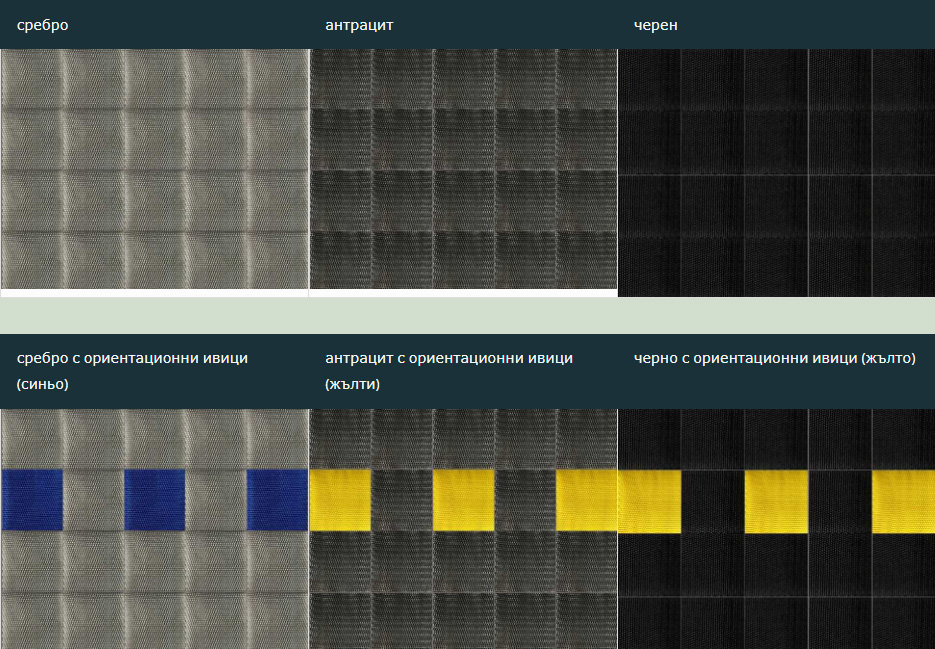Click gray square between left and middle blue squares
Image resolution: width=935 pixels, height=649 pixels.
(x=93, y=499)
